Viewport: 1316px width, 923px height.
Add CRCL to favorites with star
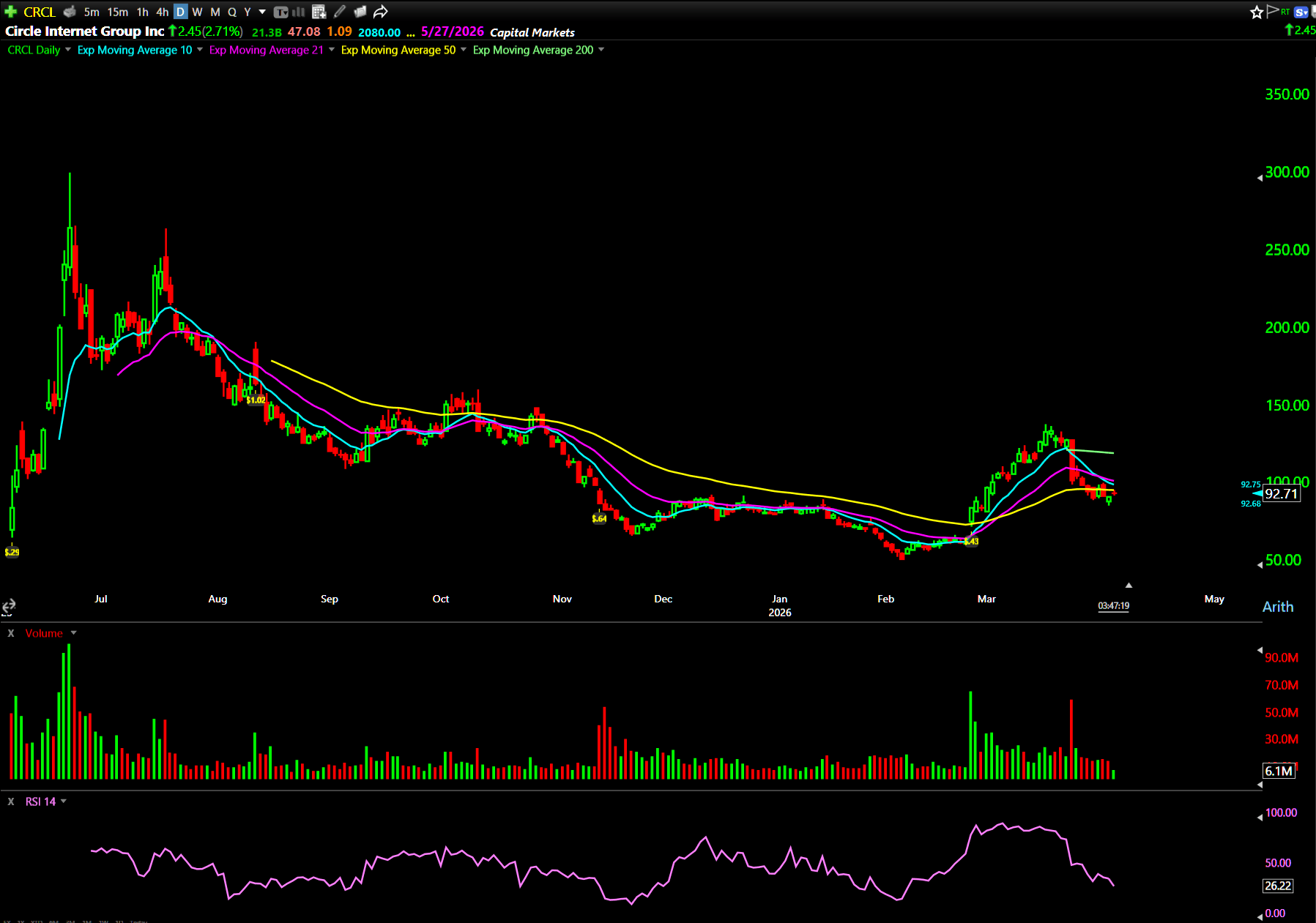[1256, 12]
